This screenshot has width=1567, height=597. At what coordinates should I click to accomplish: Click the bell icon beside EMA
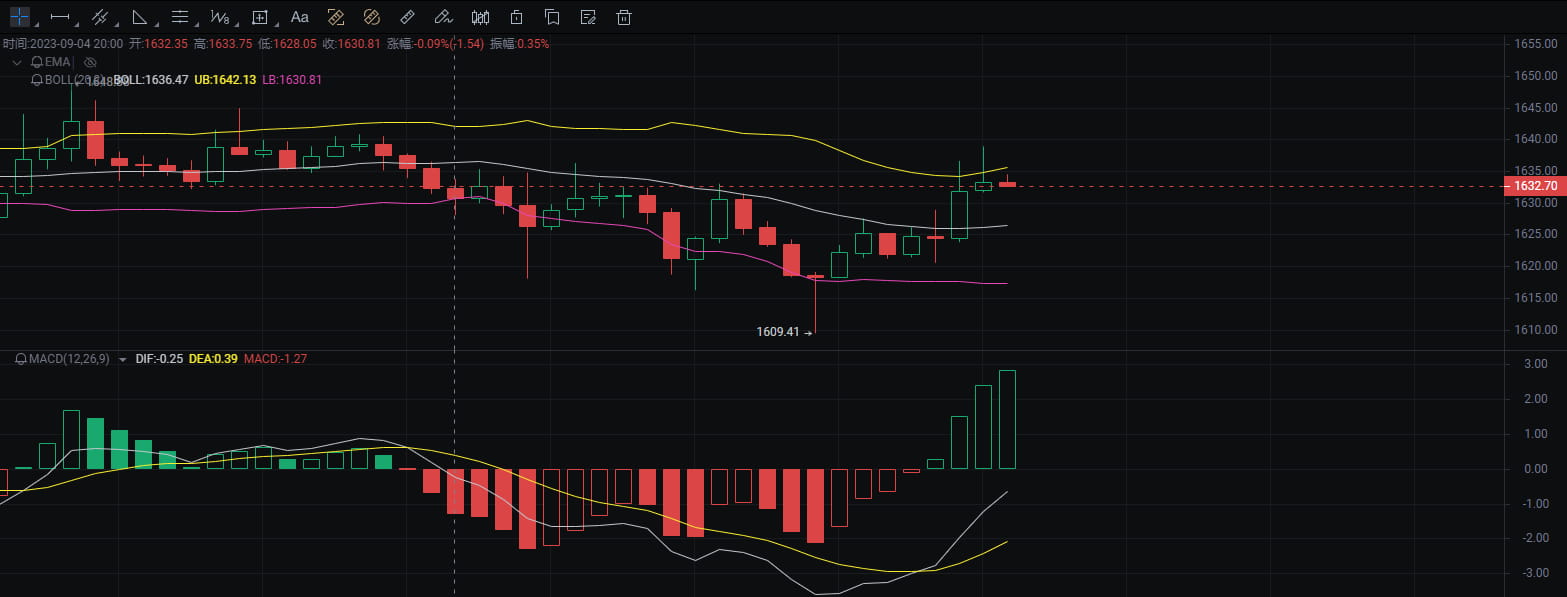click(x=37, y=62)
